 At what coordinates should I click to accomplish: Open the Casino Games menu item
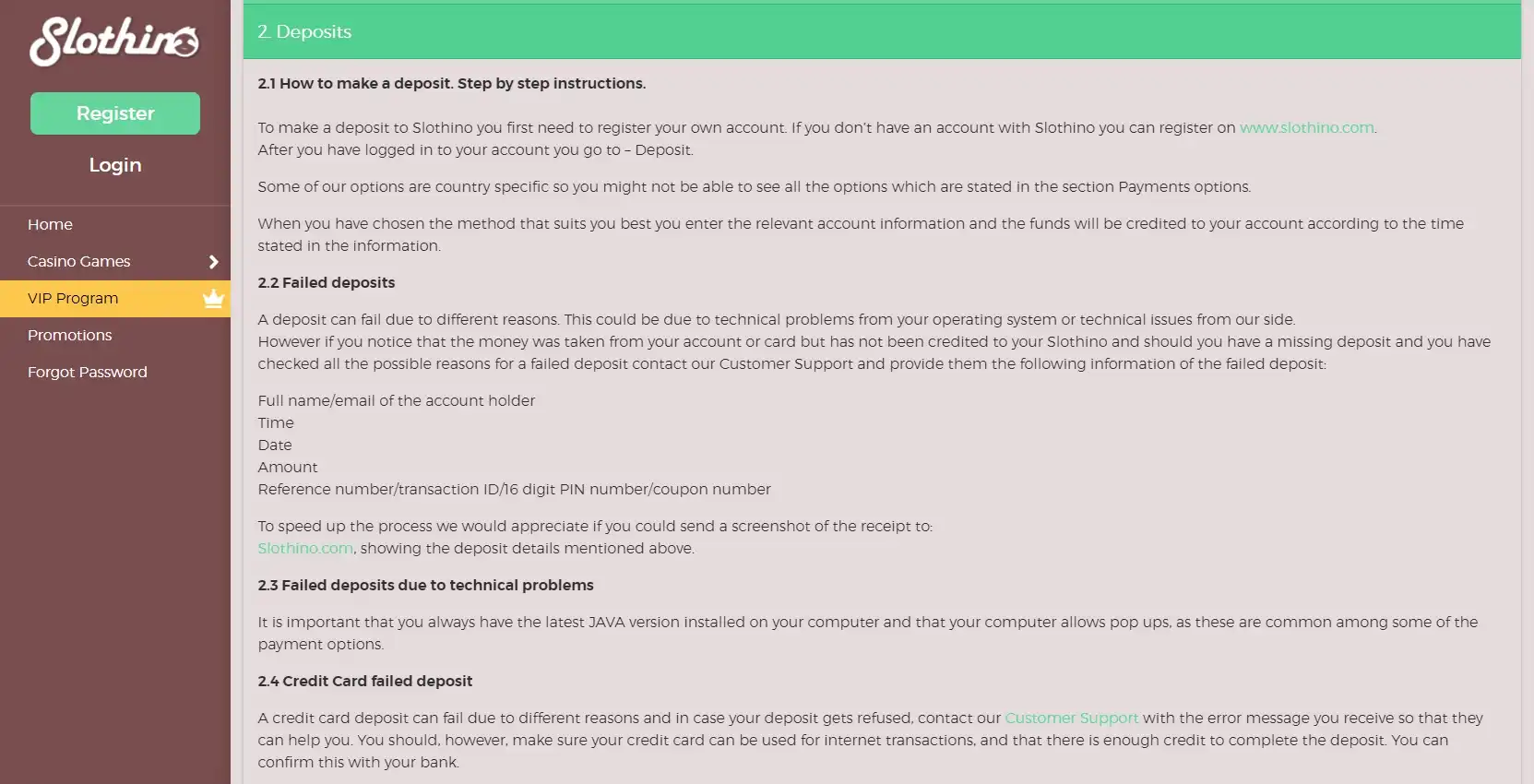click(x=79, y=261)
